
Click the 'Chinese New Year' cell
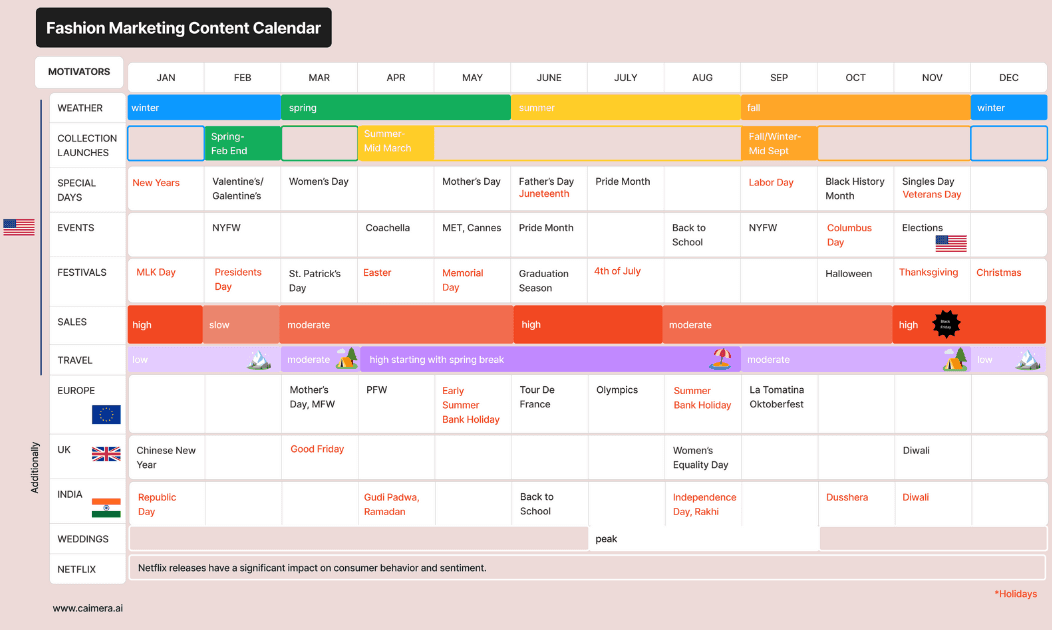(166, 458)
